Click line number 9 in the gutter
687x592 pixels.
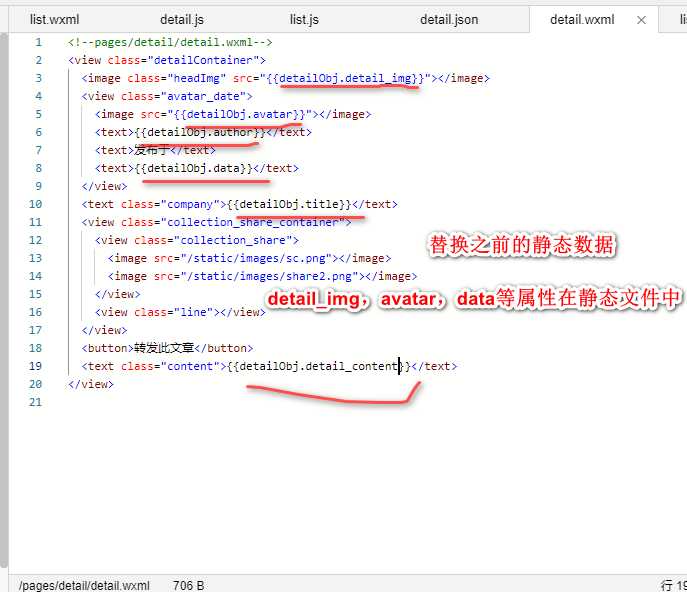(39, 186)
